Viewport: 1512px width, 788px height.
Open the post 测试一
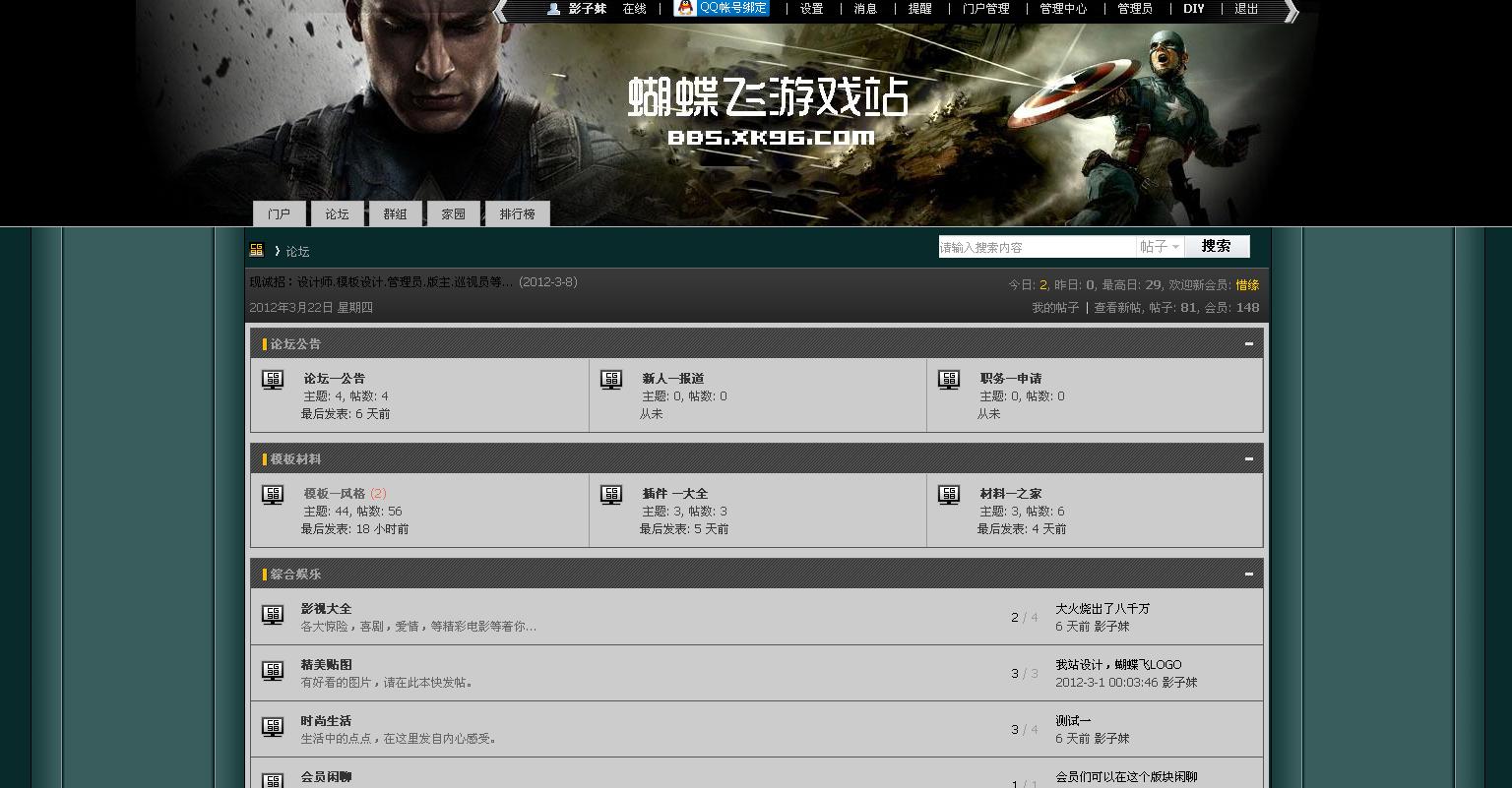pyautogui.click(x=1073, y=721)
